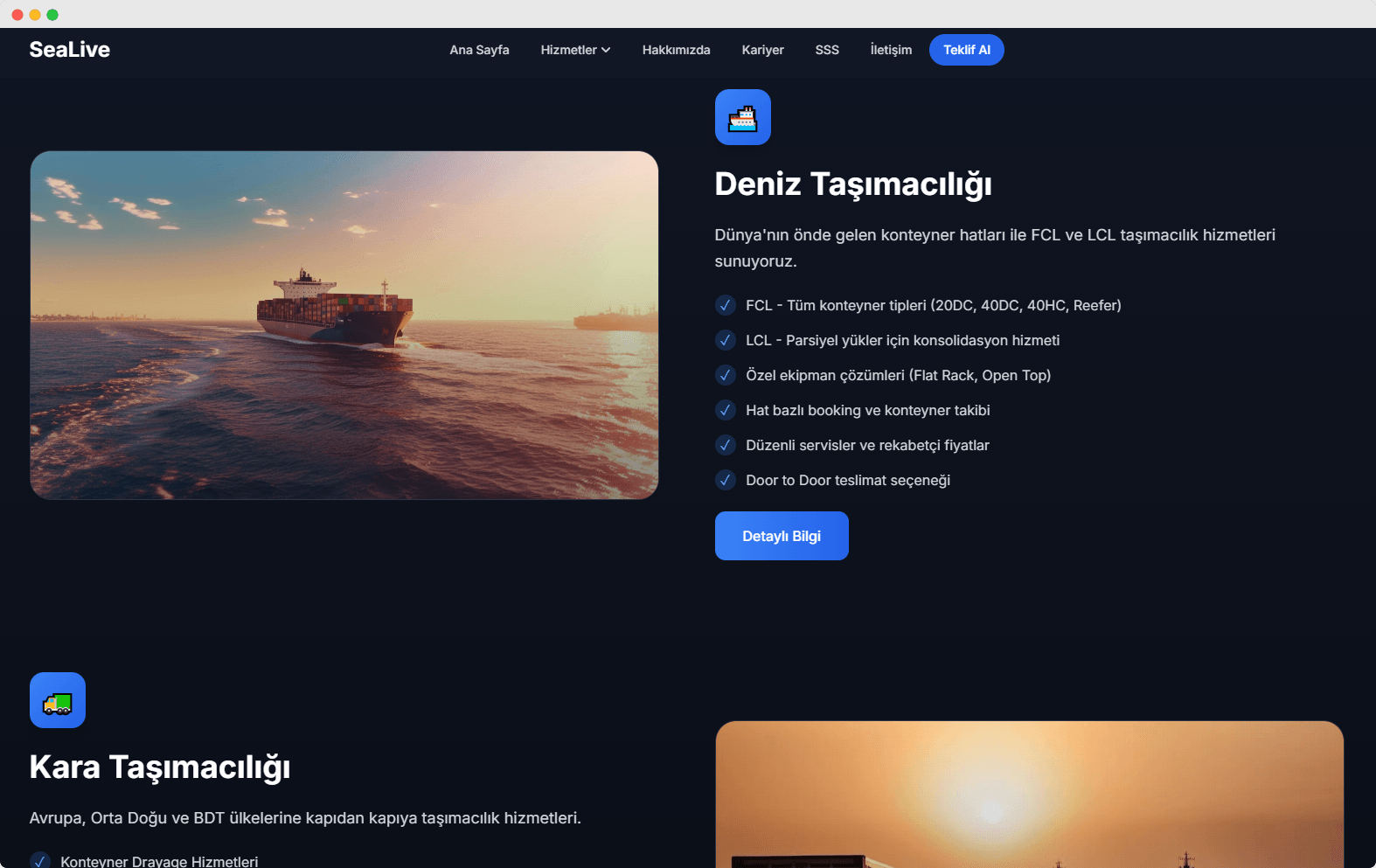Click the 'Avrupa, Orta Doğu ve BDT' description

coord(305,818)
